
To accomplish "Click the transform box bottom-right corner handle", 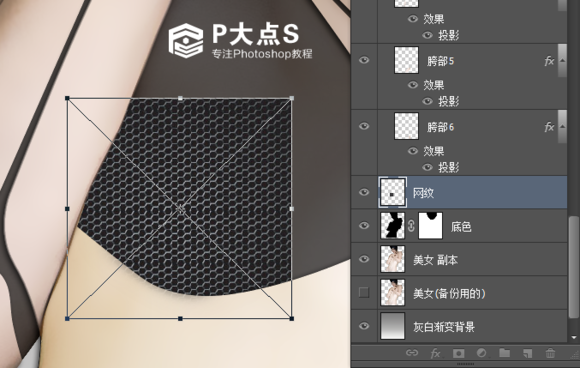I will pos(292,318).
